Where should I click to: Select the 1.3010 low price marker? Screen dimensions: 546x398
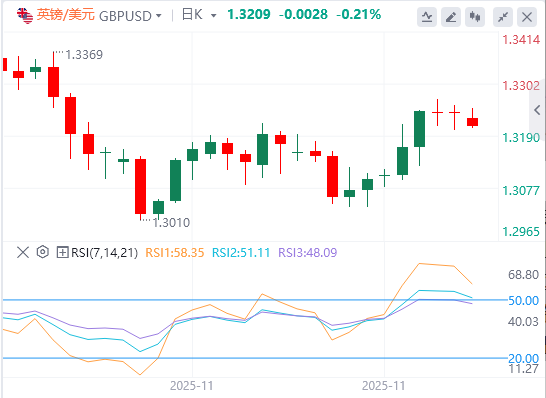(x=171, y=223)
